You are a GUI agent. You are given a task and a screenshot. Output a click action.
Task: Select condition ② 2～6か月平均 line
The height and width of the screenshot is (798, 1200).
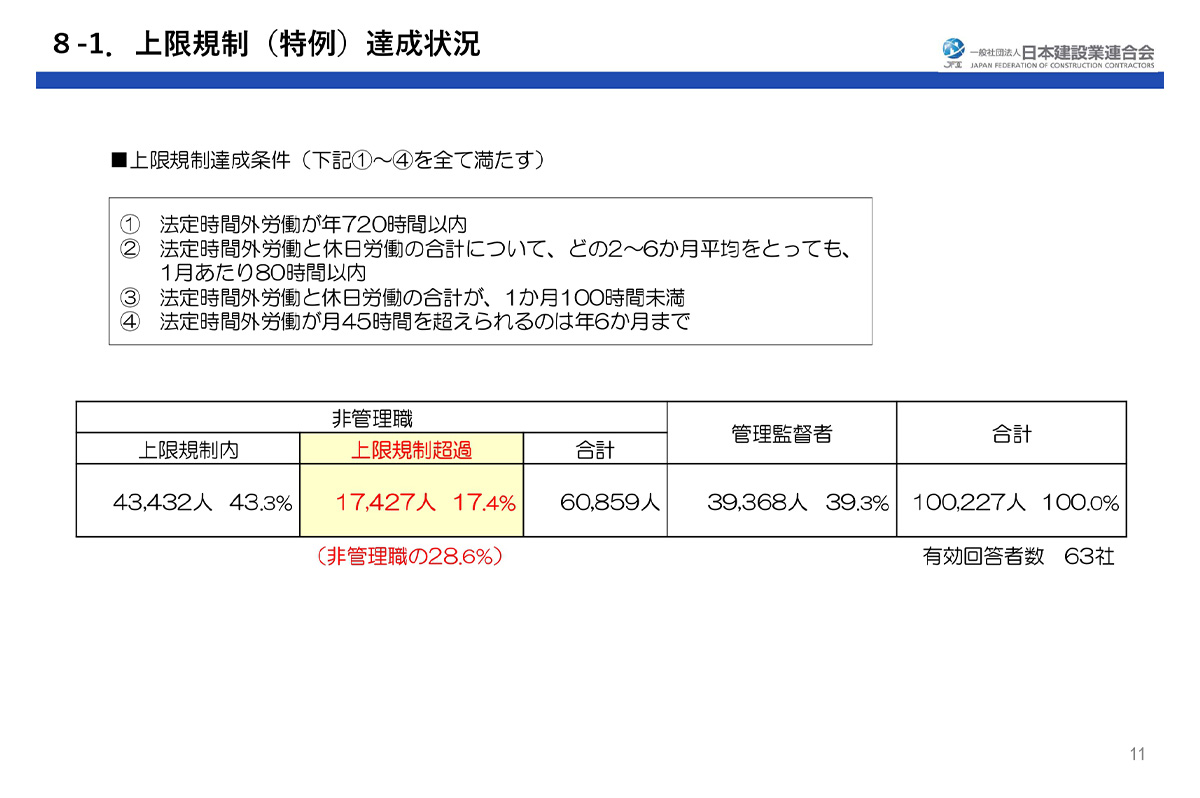[x=486, y=248]
